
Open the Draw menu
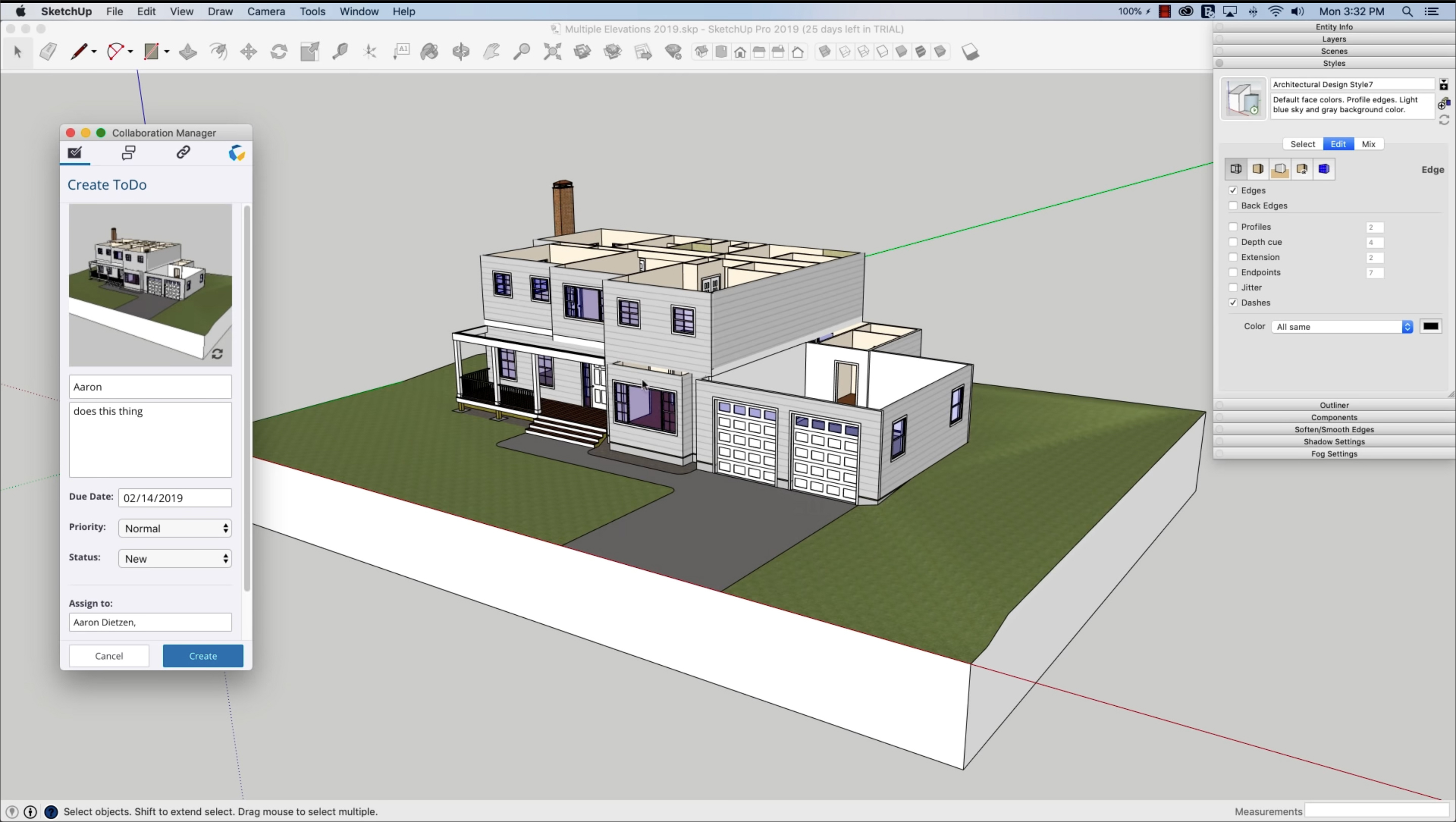pyautogui.click(x=220, y=11)
